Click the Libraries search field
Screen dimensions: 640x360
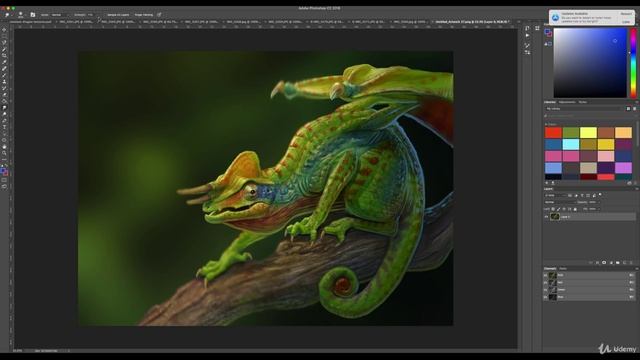(x=588, y=116)
